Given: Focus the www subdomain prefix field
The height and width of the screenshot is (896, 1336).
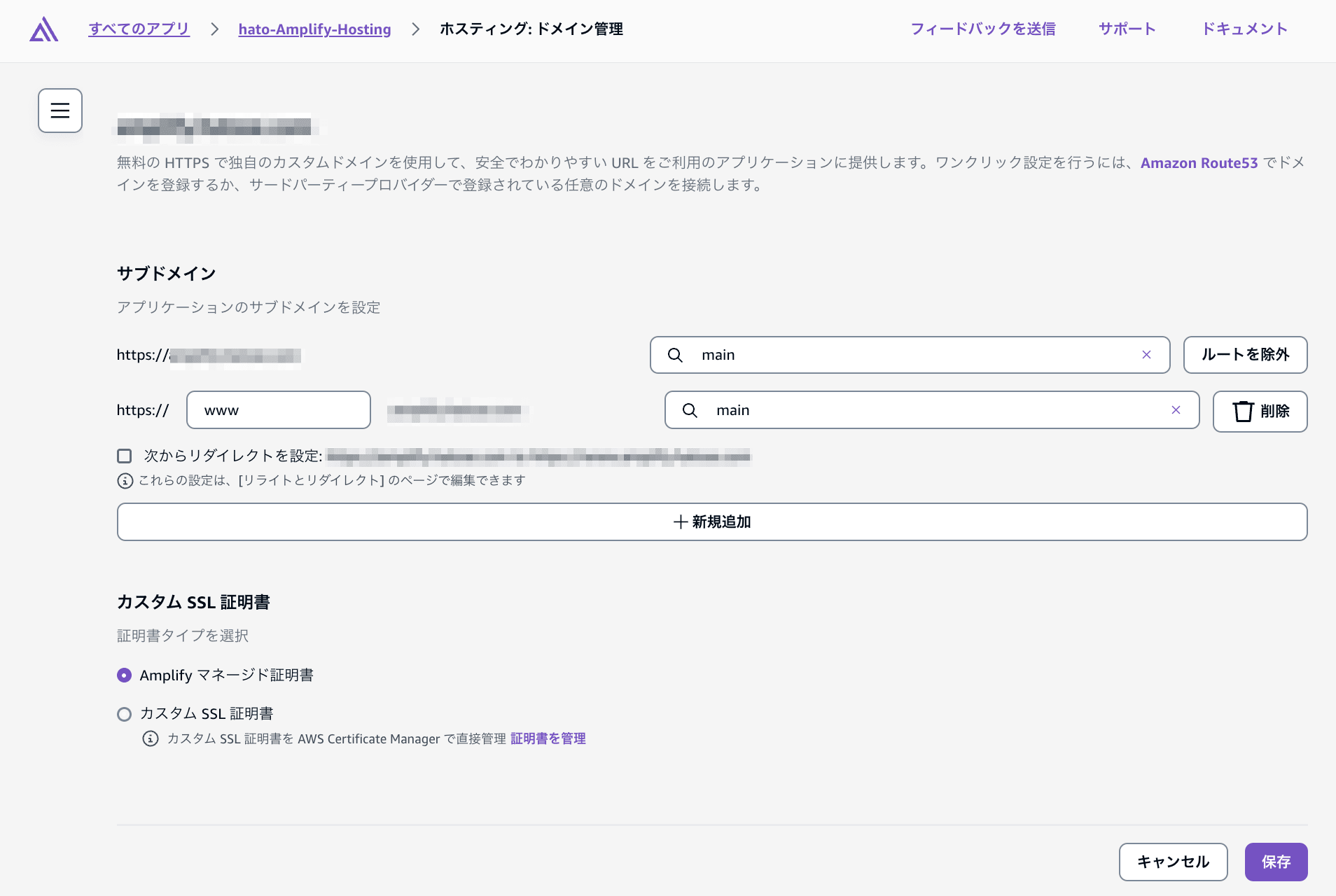Looking at the screenshot, I should tap(279, 410).
